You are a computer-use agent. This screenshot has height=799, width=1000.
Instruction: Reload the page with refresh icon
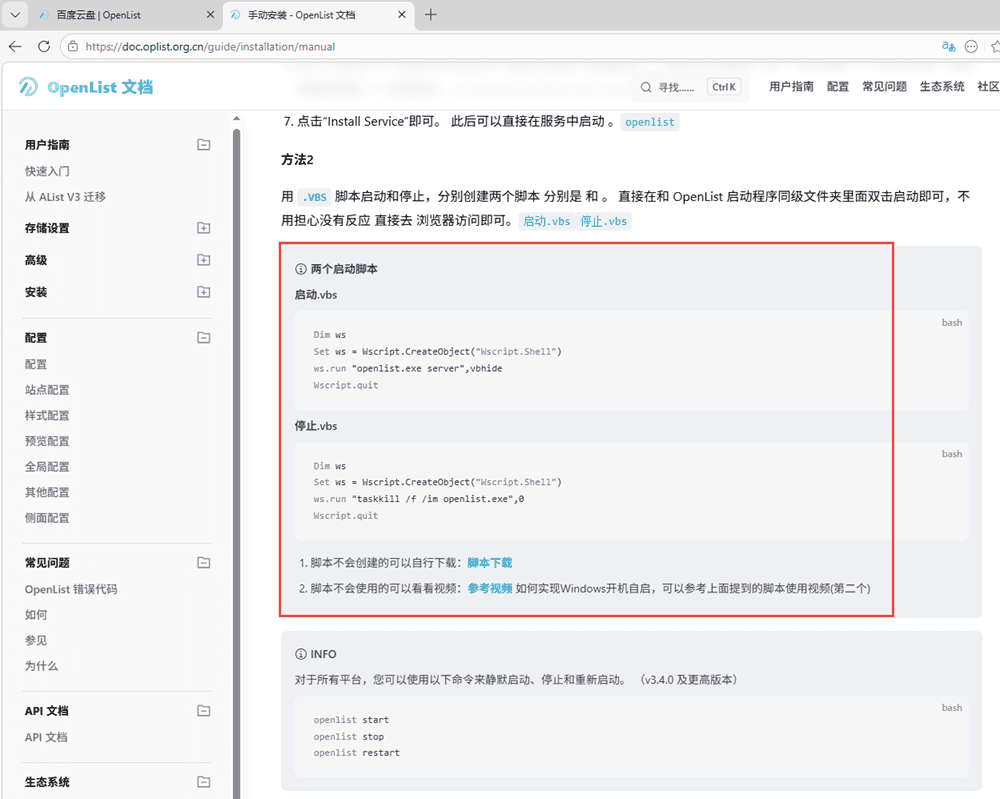tap(44, 46)
